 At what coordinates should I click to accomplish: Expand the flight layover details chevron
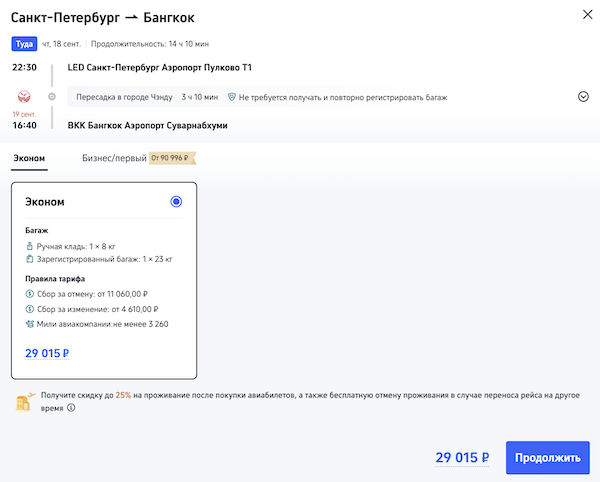tap(583, 97)
